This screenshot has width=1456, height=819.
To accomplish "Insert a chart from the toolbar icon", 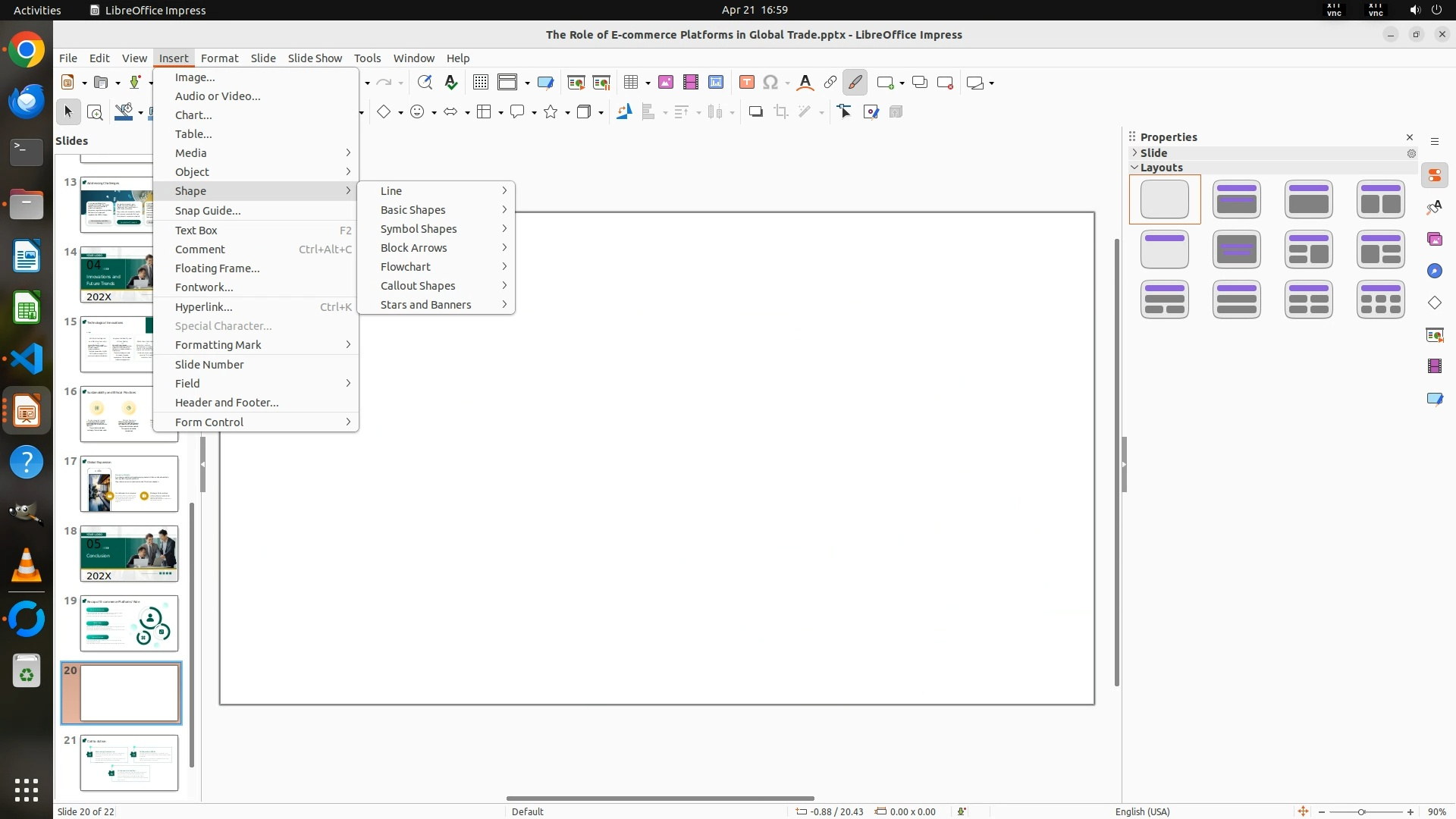I will click(715, 83).
